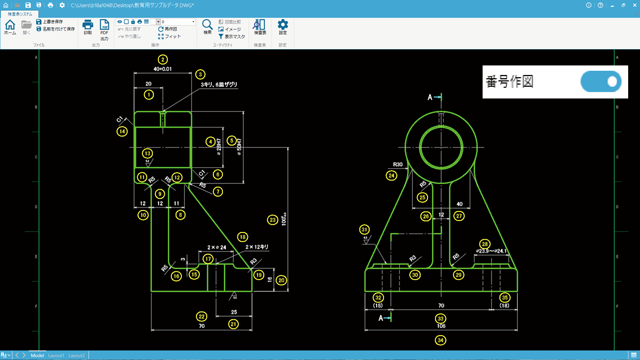
Task: Click フィット fit to view
Action: pyautogui.click(x=169, y=37)
